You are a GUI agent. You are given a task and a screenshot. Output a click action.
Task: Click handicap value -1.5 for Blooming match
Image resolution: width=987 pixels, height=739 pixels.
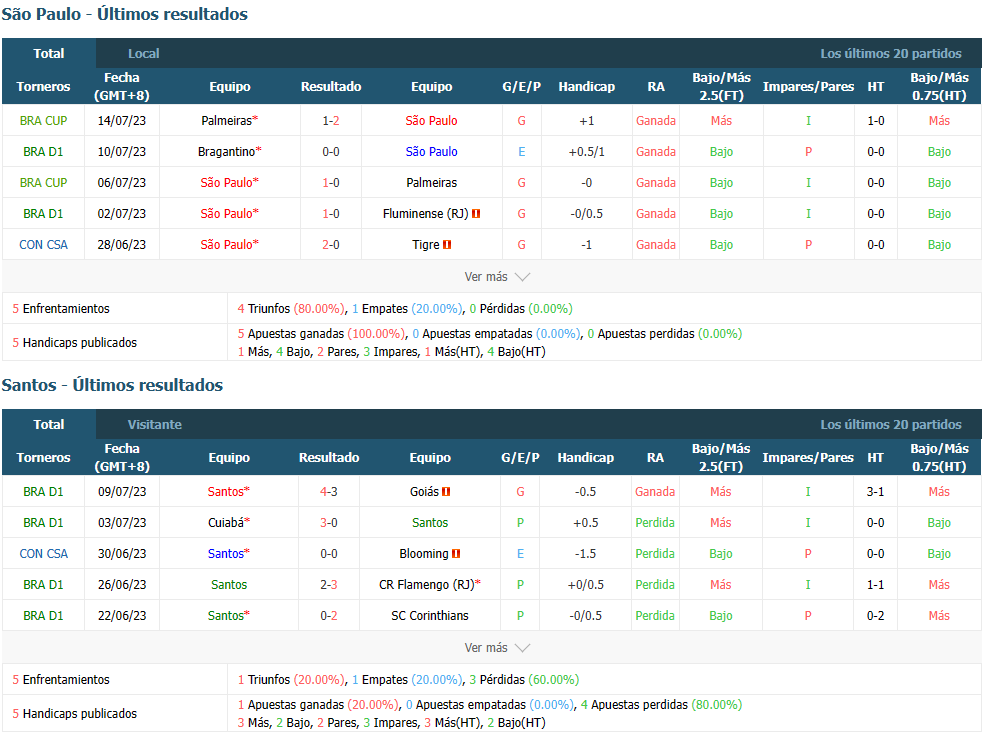click(585, 554)
